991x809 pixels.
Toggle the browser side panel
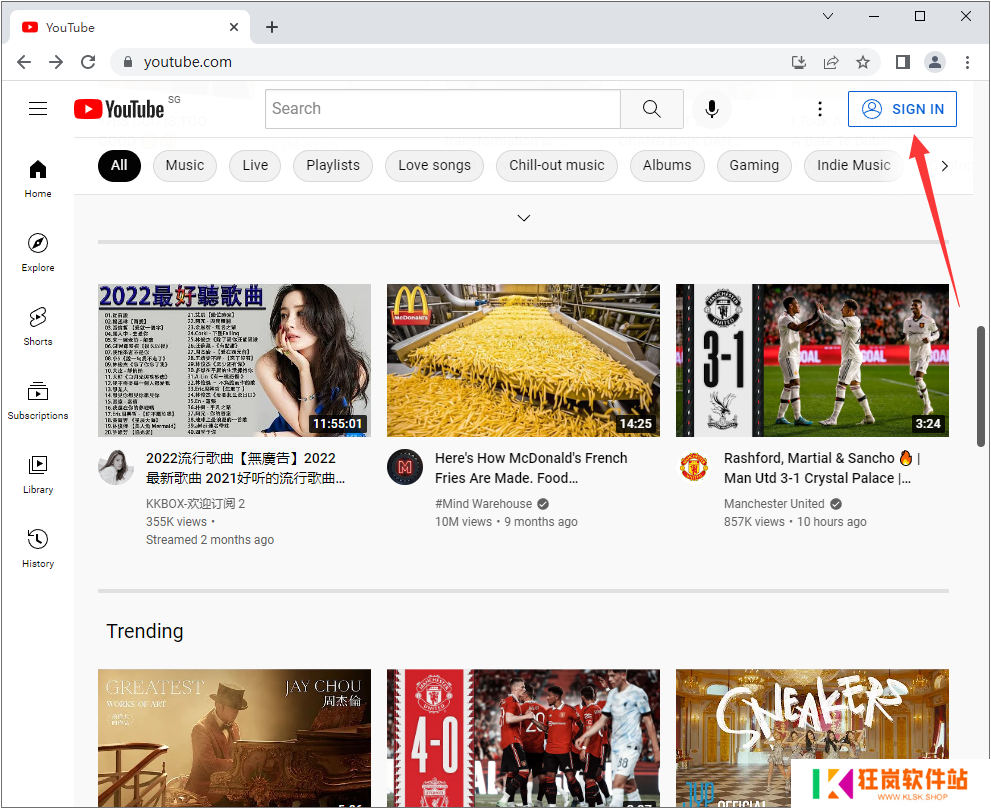click(x=902, y=62)
